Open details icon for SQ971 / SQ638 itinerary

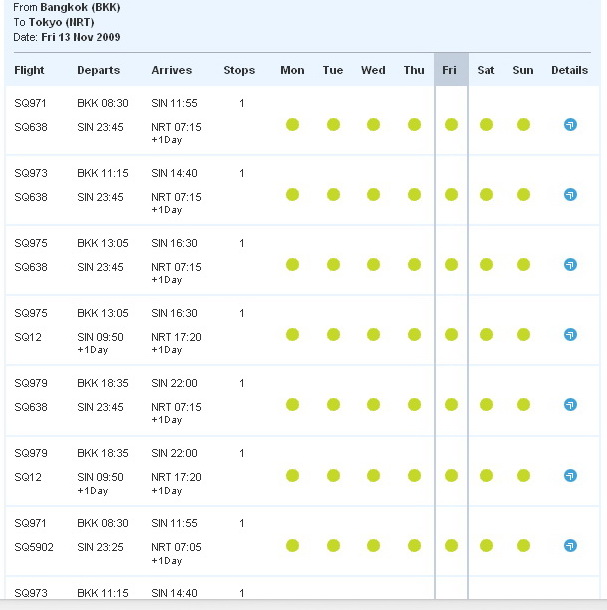click(x=570, y=125)
